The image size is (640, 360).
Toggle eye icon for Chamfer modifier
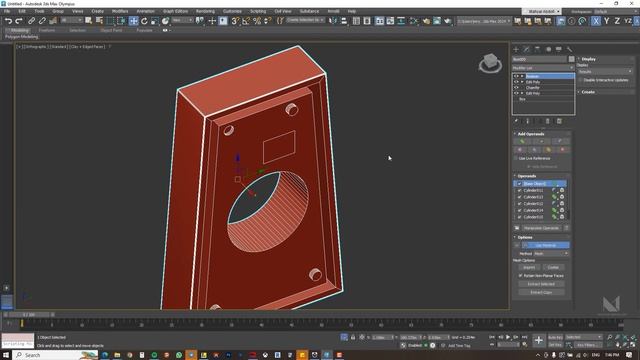(516, 88)
